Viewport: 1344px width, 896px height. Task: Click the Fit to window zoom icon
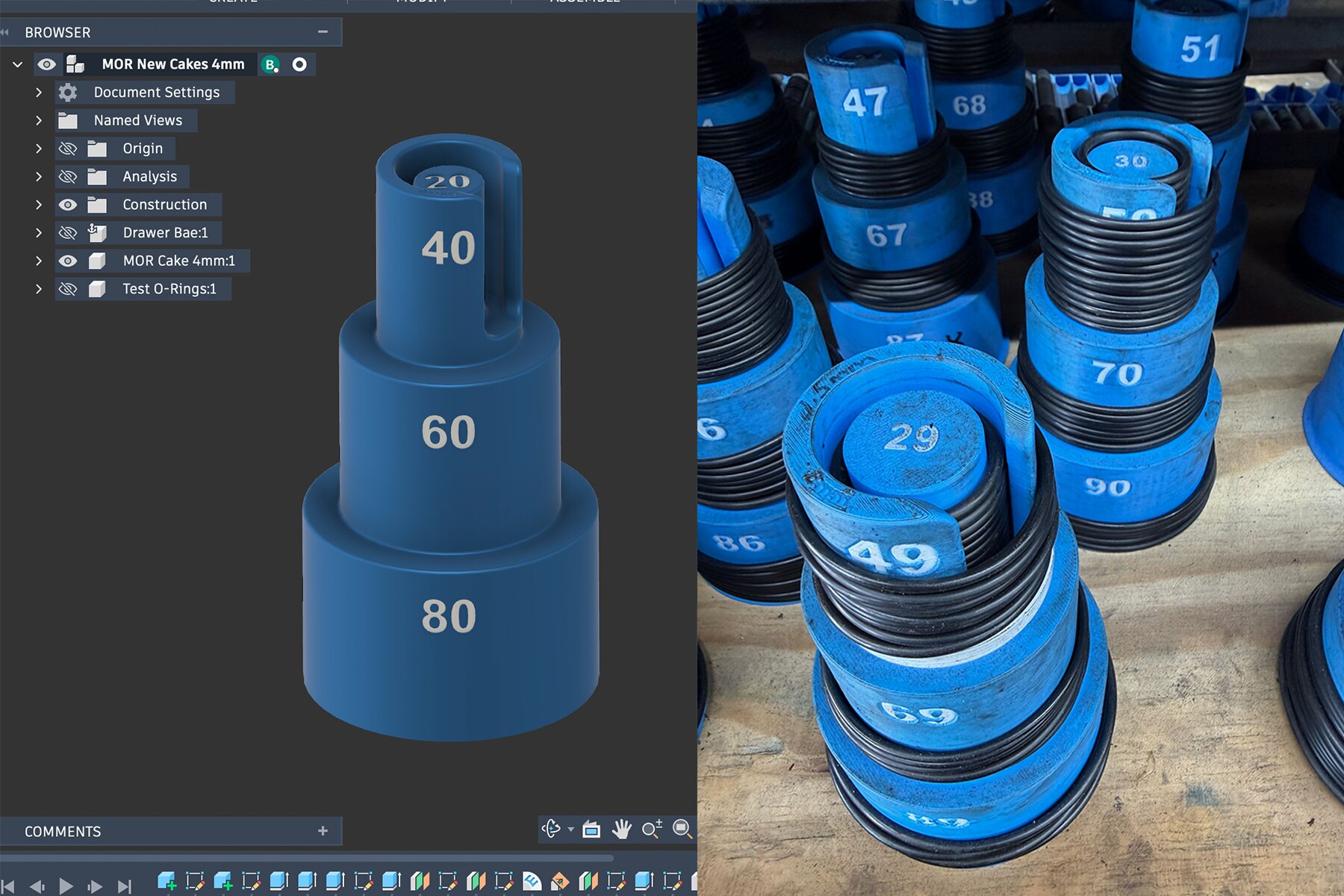coord(682,829)
